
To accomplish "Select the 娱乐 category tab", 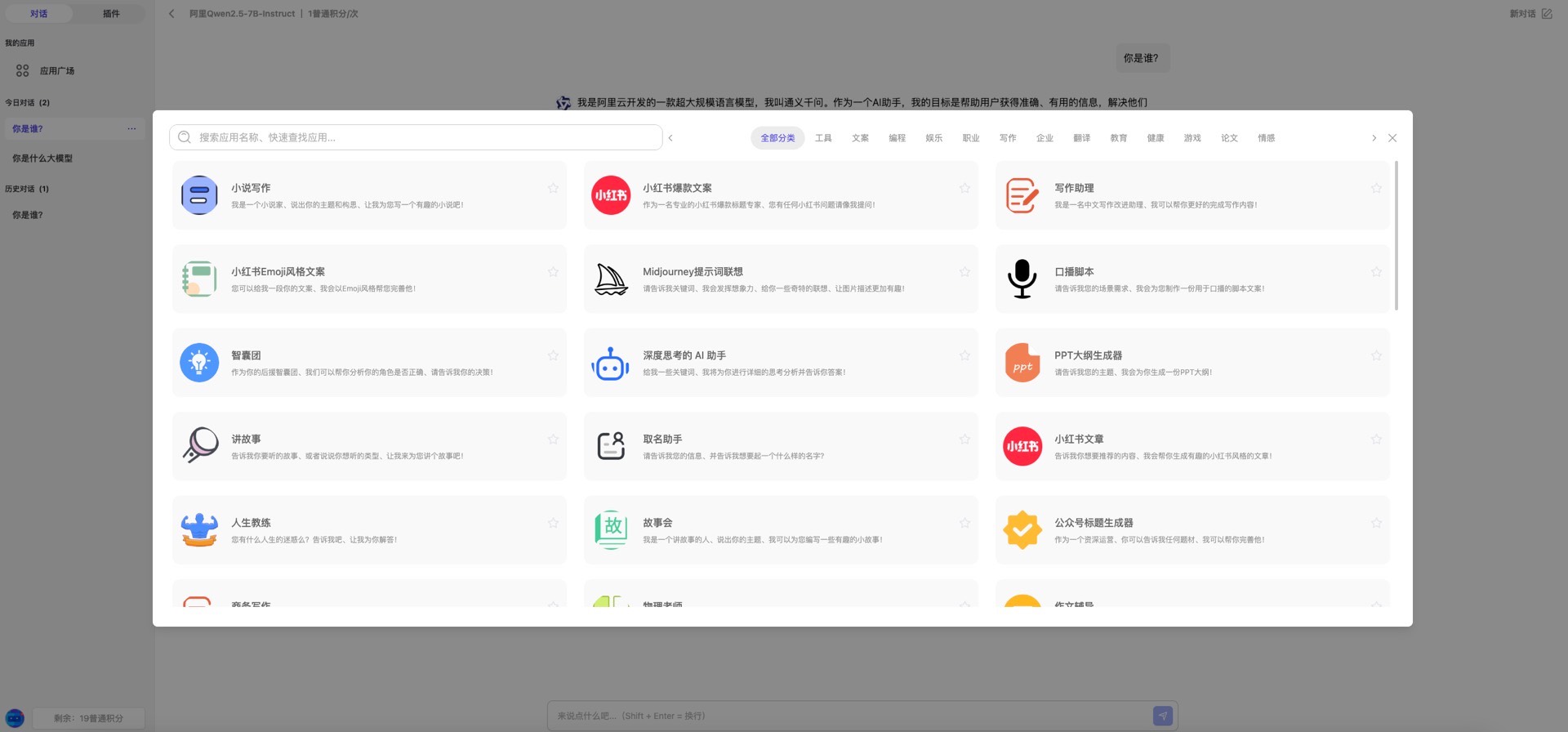I will pyautogui.click(x=933, y=138).
